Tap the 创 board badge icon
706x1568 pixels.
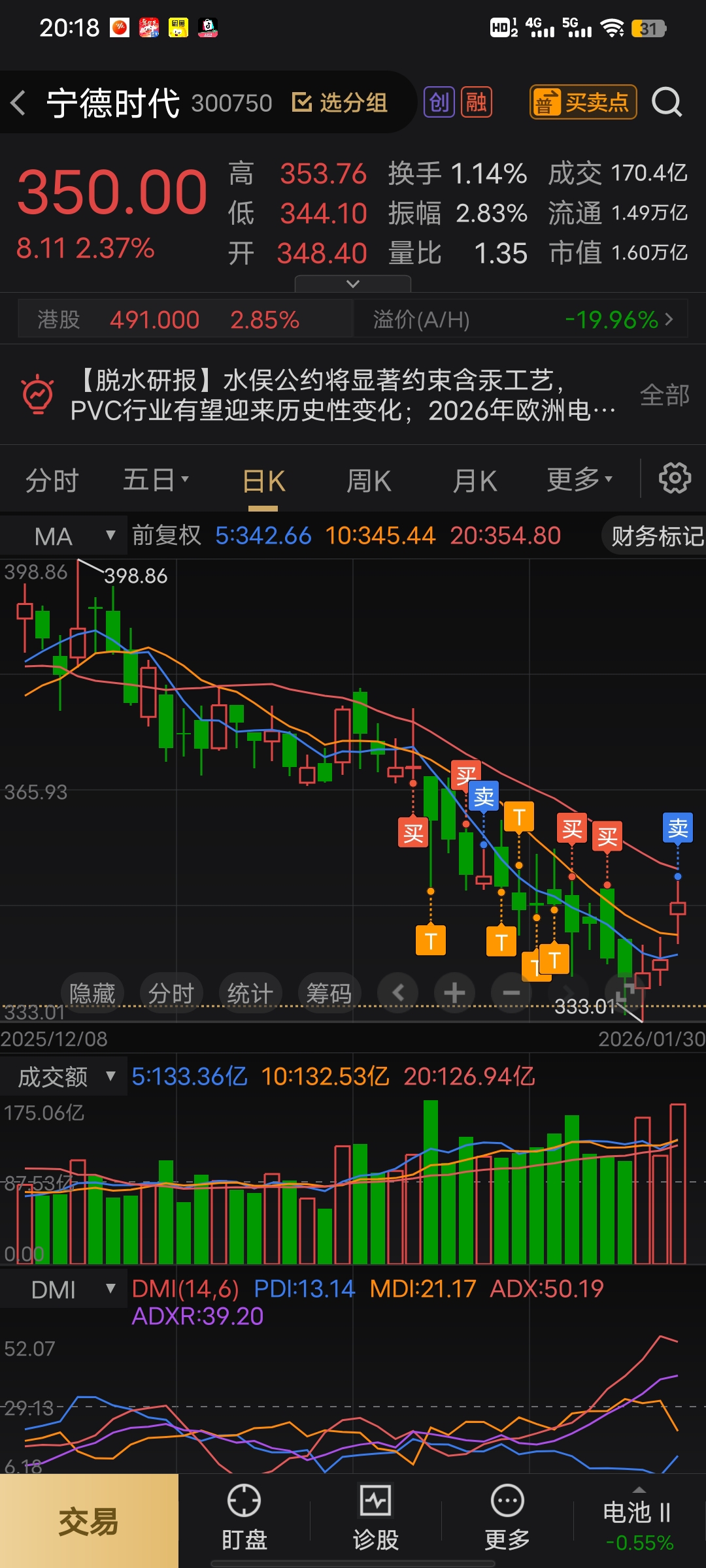pos(439,103)
